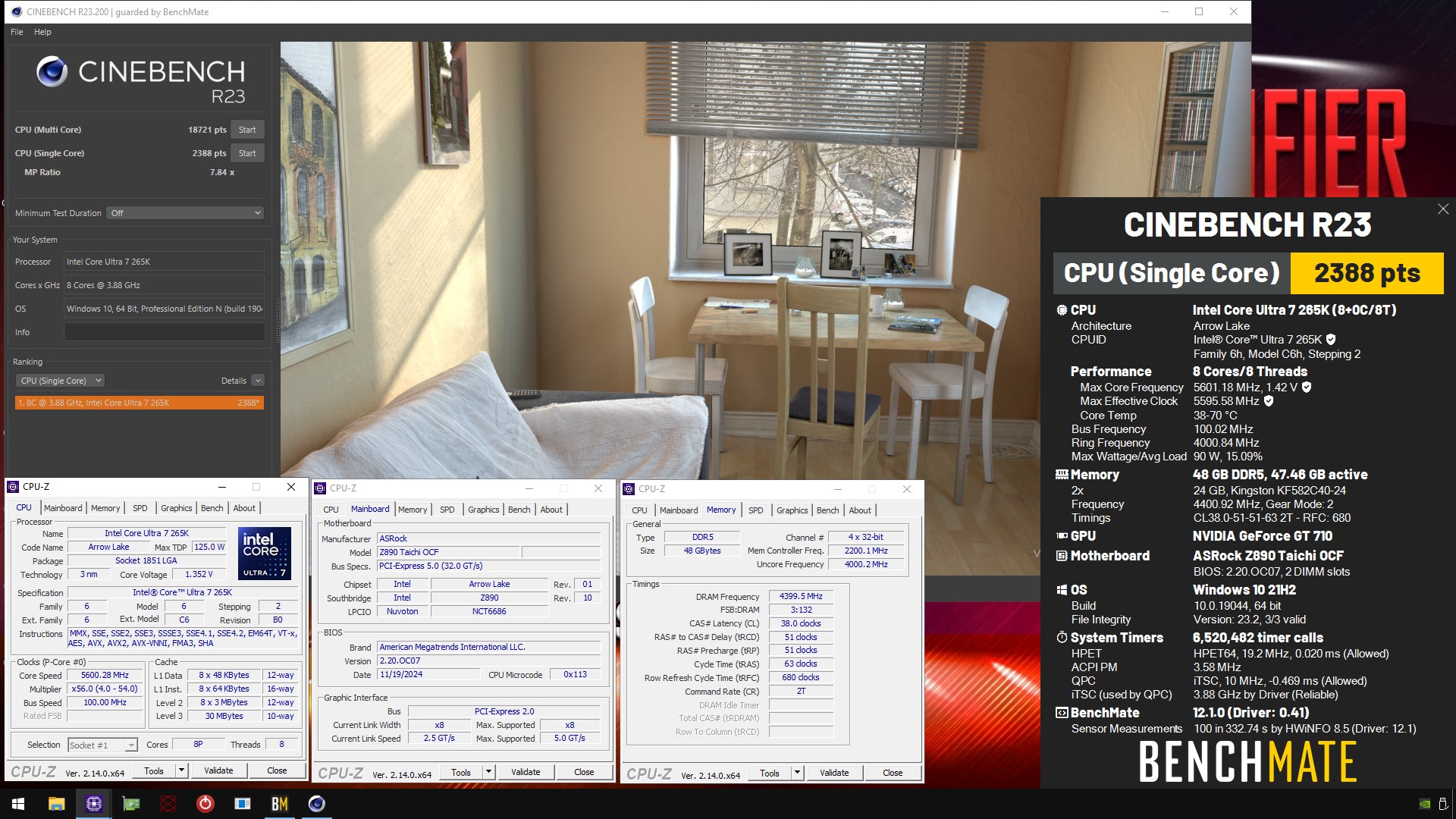Click the Multiplier value 'x56.0 (4.0 - 54.0)'
The height and width of the screenshot is (819, 1456).
tap(105, 689)
